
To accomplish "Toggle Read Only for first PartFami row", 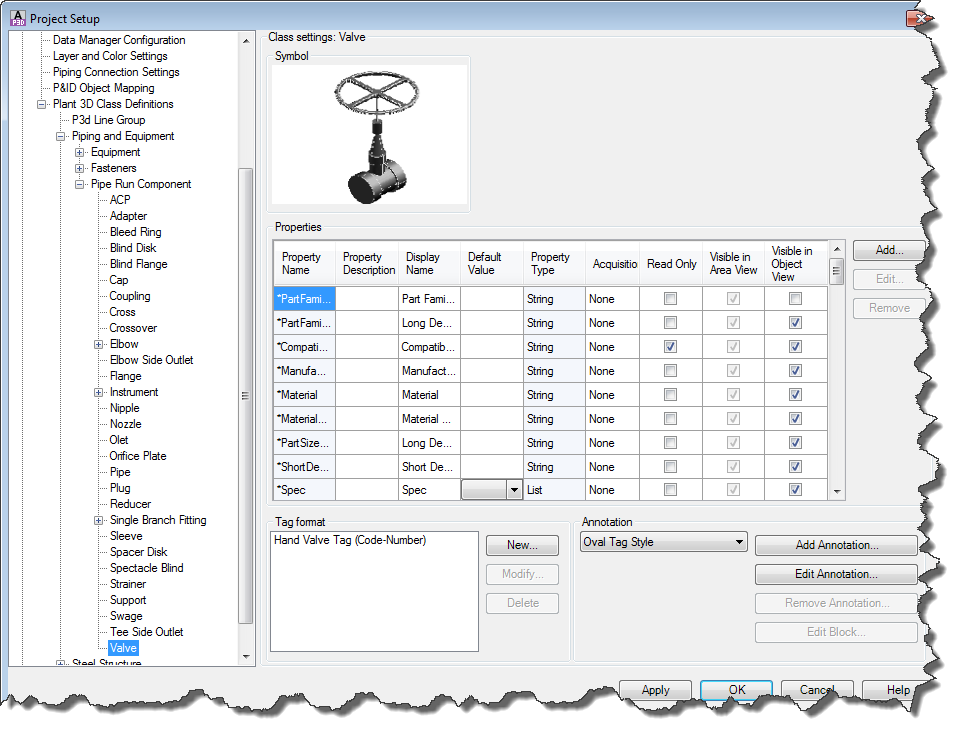I will click(x=671, y=299).
